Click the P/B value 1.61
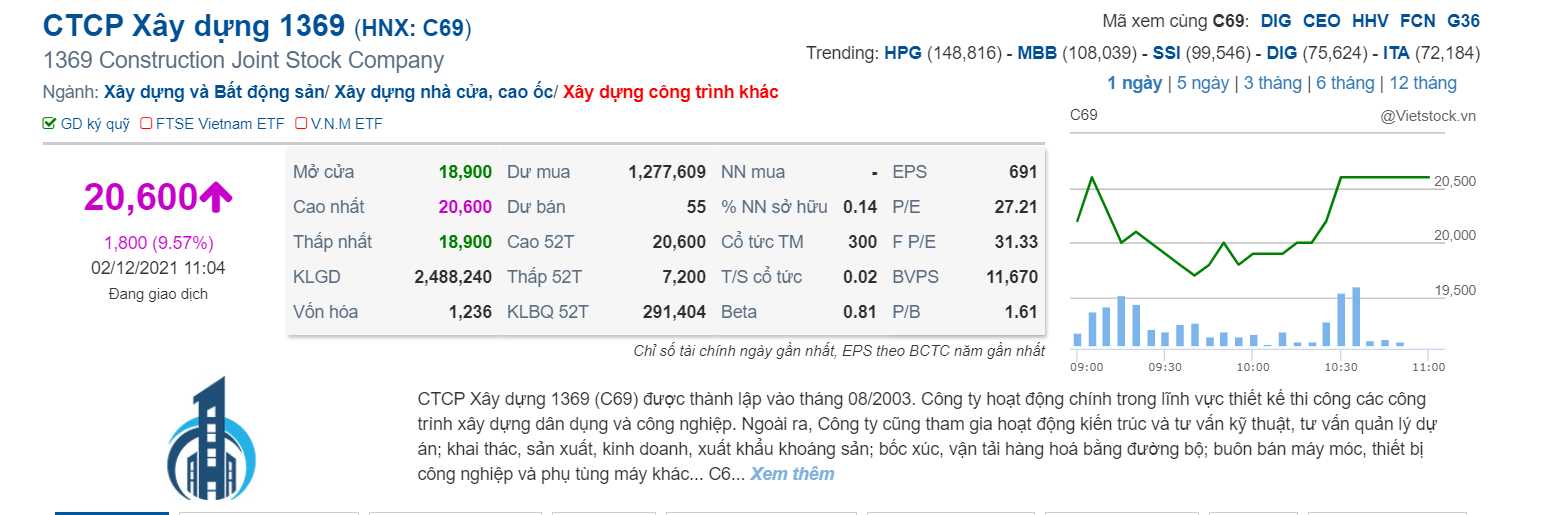1562x515 pixels. pyautogui.click(x=1021, y=312)
